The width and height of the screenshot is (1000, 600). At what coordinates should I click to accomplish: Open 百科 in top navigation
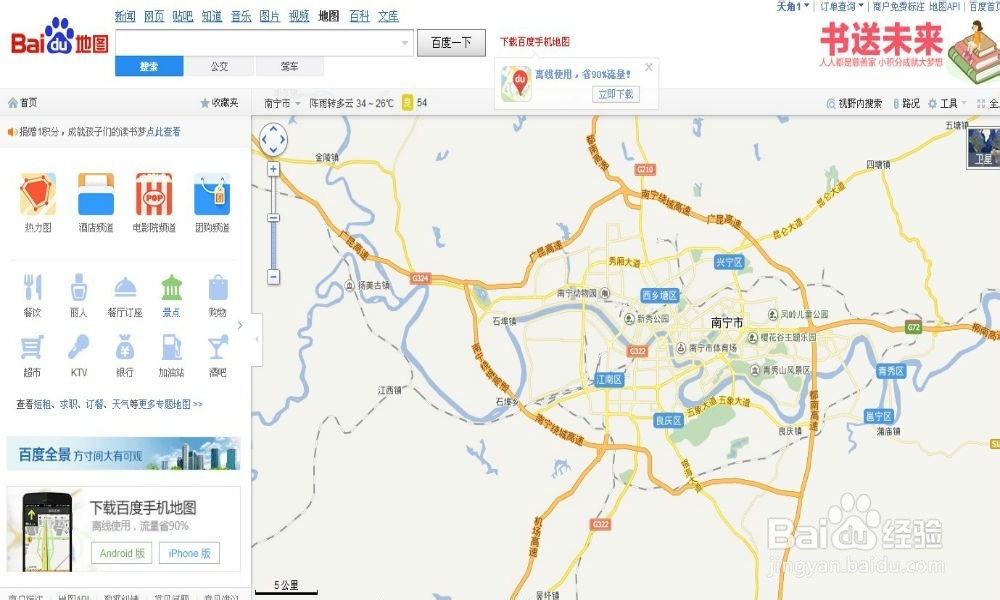point(360,16)
